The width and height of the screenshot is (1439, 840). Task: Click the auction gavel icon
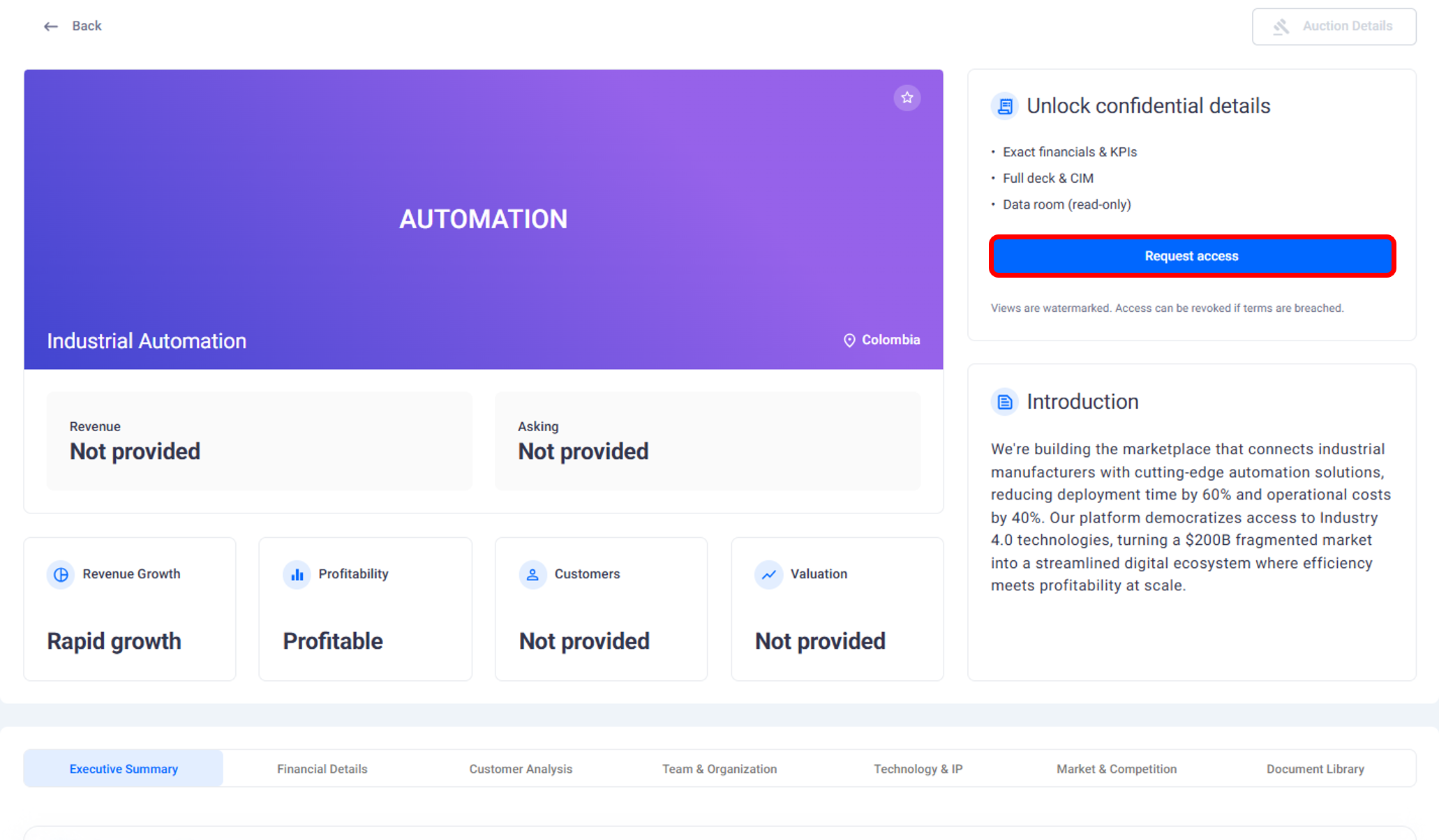[x=1281, y=27]
